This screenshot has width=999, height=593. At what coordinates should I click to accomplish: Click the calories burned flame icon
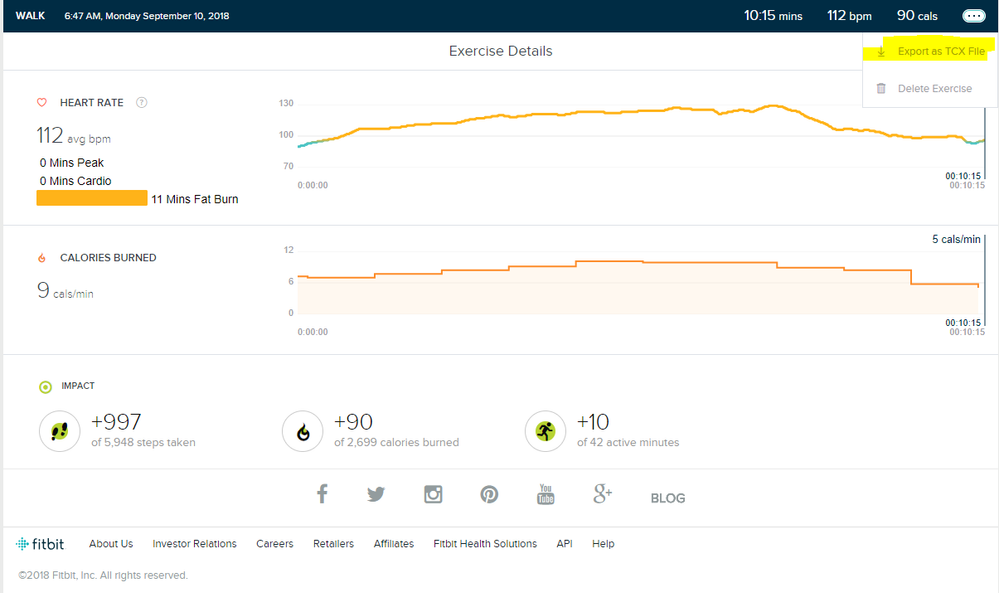click(42, 258)
